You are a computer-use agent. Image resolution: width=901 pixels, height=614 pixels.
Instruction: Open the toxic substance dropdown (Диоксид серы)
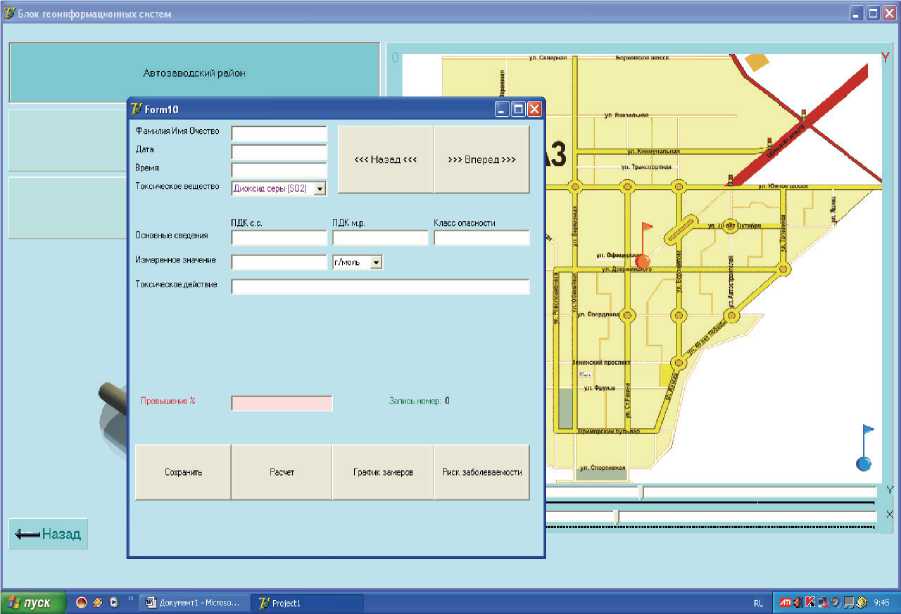[x=319, y=188]
